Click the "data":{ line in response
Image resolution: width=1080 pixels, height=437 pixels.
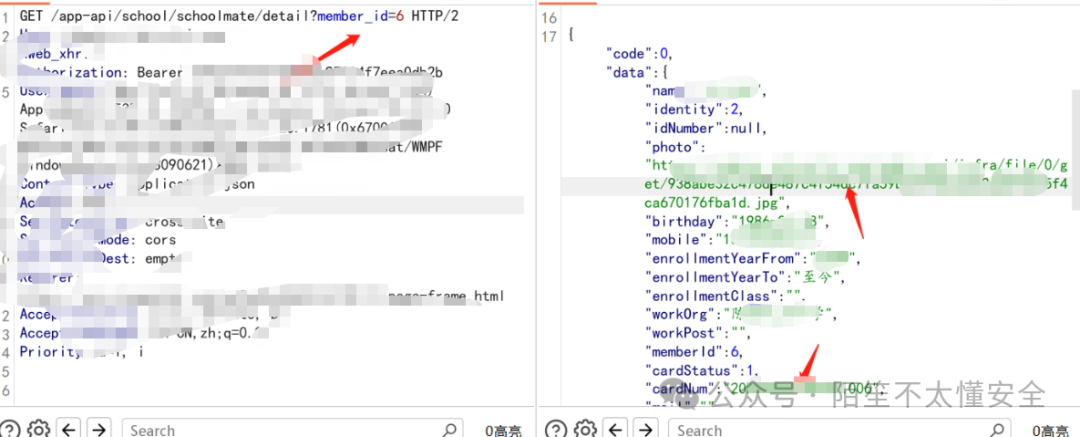(x=638, y=72)
